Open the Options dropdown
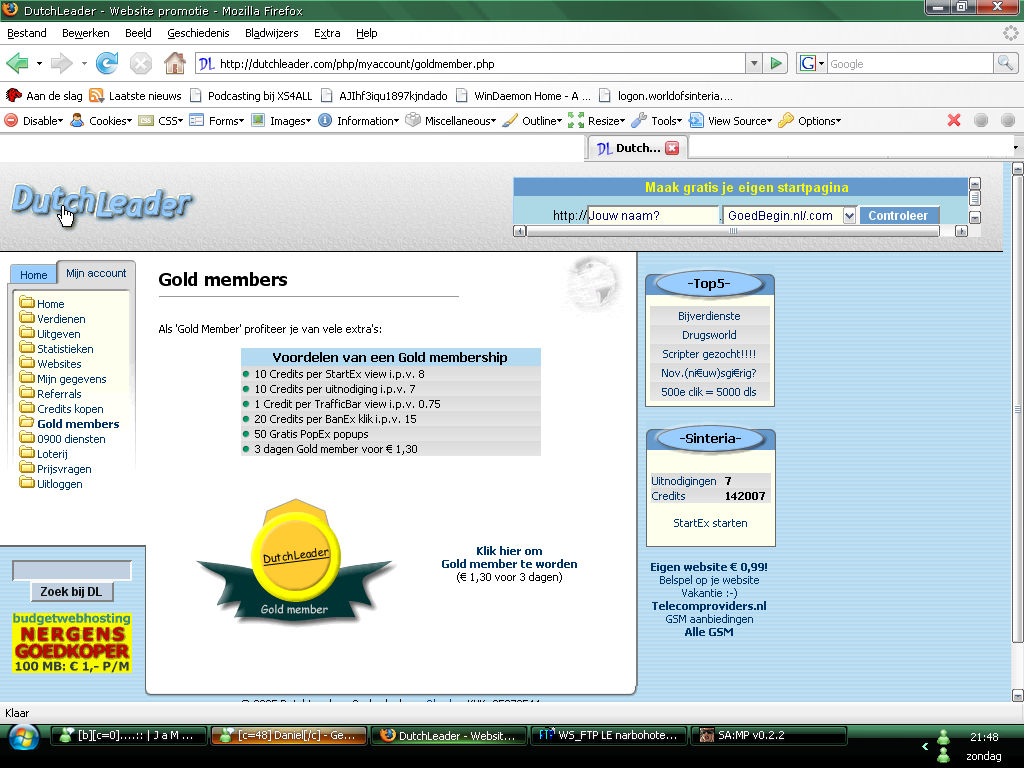Screen dimensions: 1024x768 pyautogui.click(x=810, y=121)
